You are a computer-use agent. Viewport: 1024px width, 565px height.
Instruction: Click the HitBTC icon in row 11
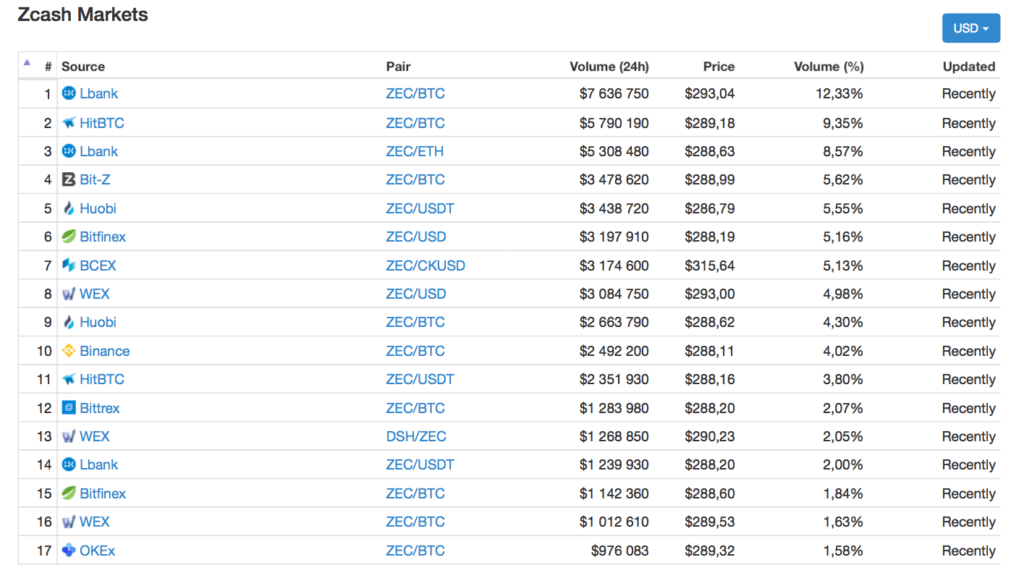coord(69,379)
